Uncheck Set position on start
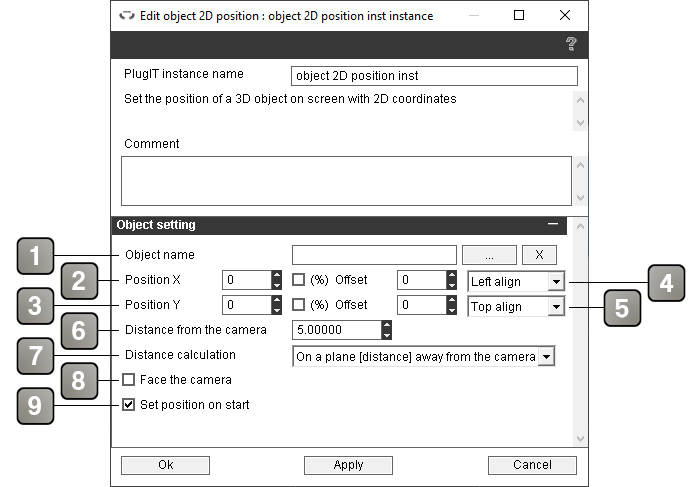The height and width of the screenshot is (487, 700). click(x=129, y=405)
